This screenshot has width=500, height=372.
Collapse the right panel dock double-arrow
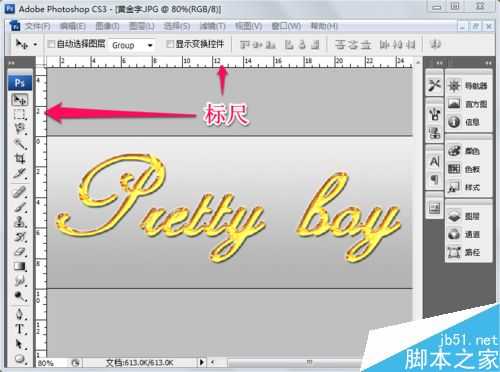pos(488,62)
